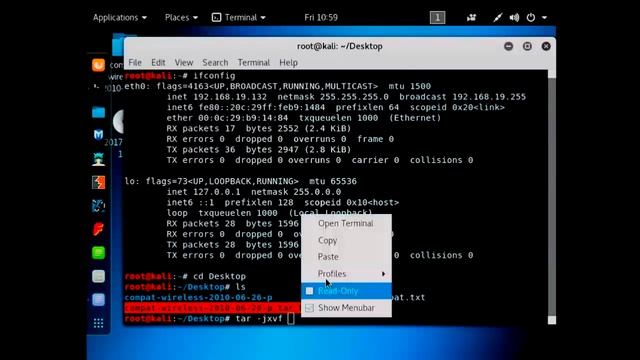This screenshot has width=640, height=360.
Task: Open the Help menu
Action: 288,62
